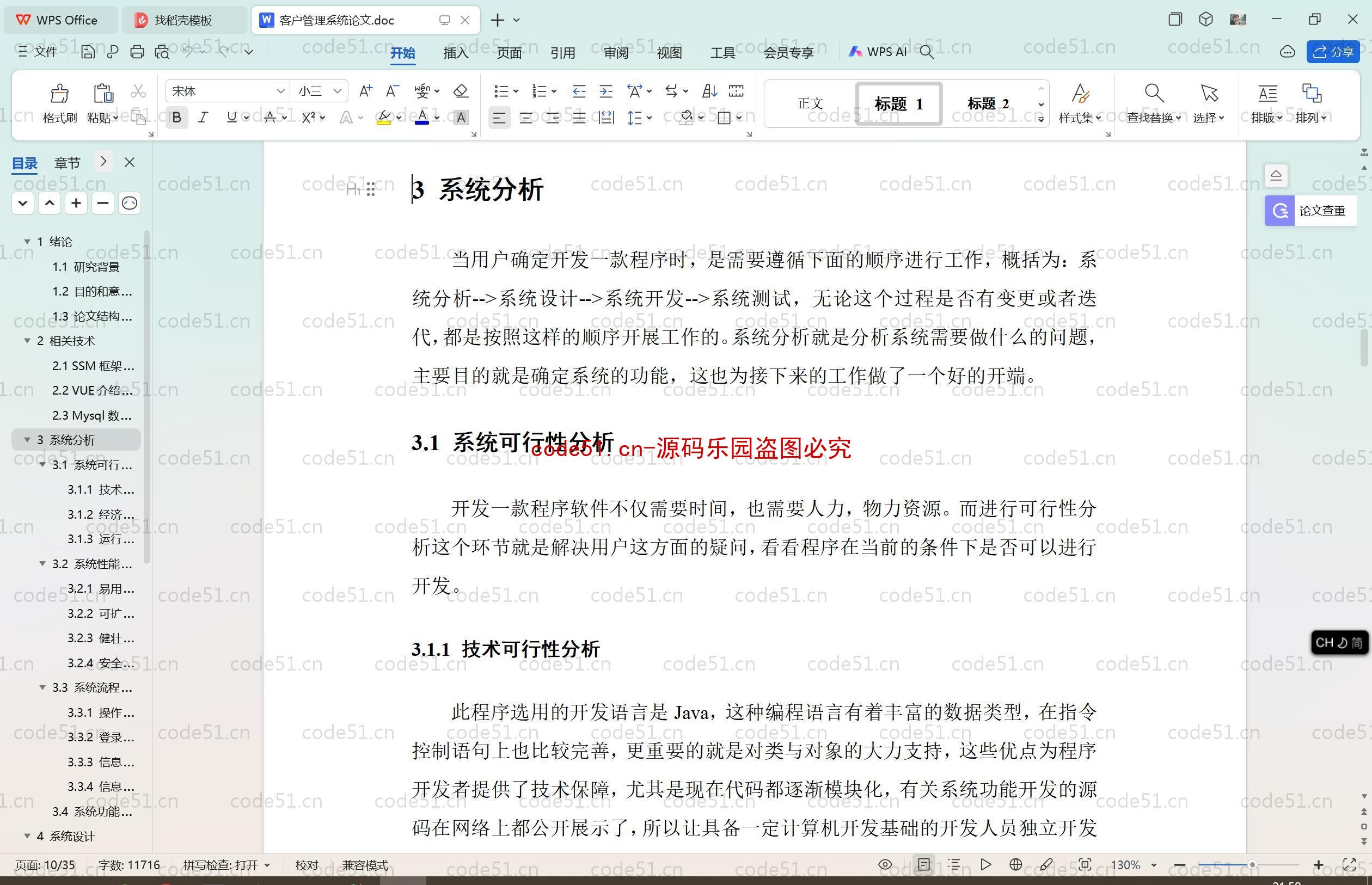Image resolution: width=1372 pixels, height=885 pixels.
Task: Collapse the '2 相关技术' tree node
Action: [x=27, y=341]
